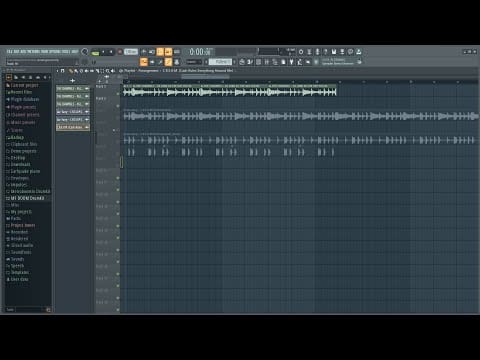Click the first top-row recording panel icon
The width and height of the screenshot is (480, 360).
click(144, 52)
